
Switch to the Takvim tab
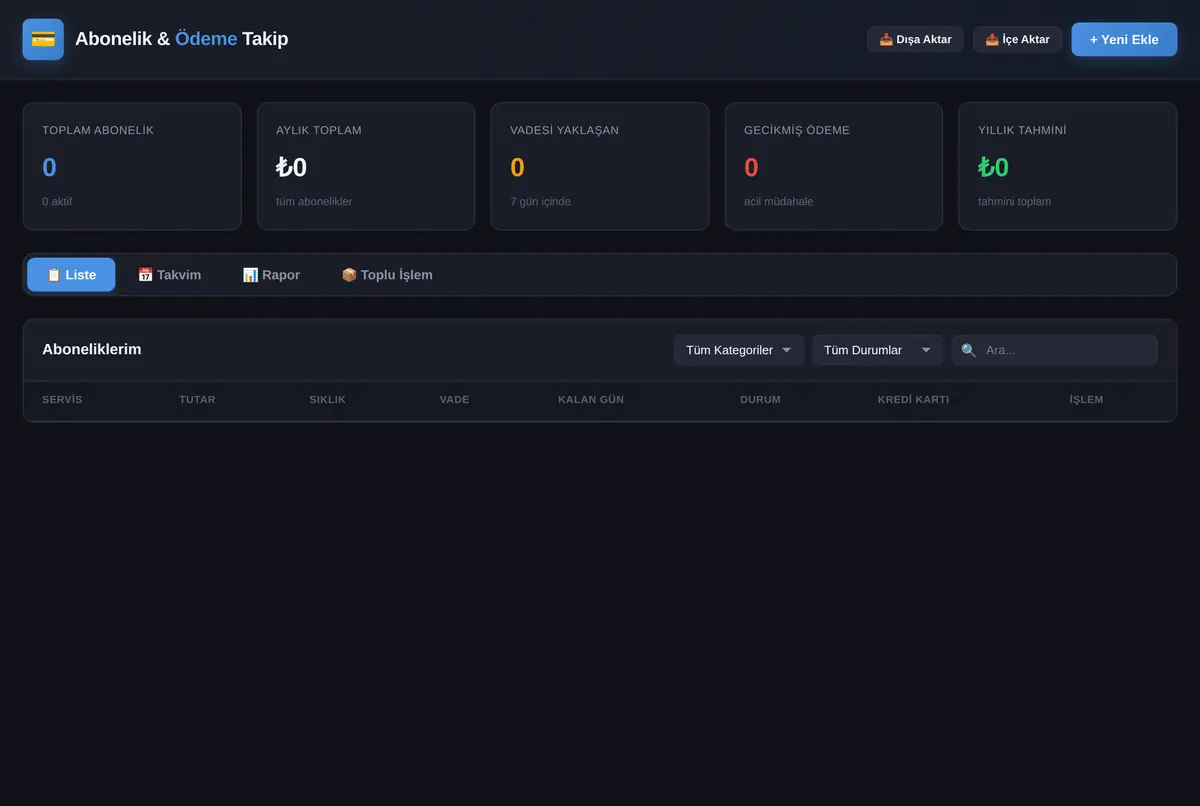[169, 275]
